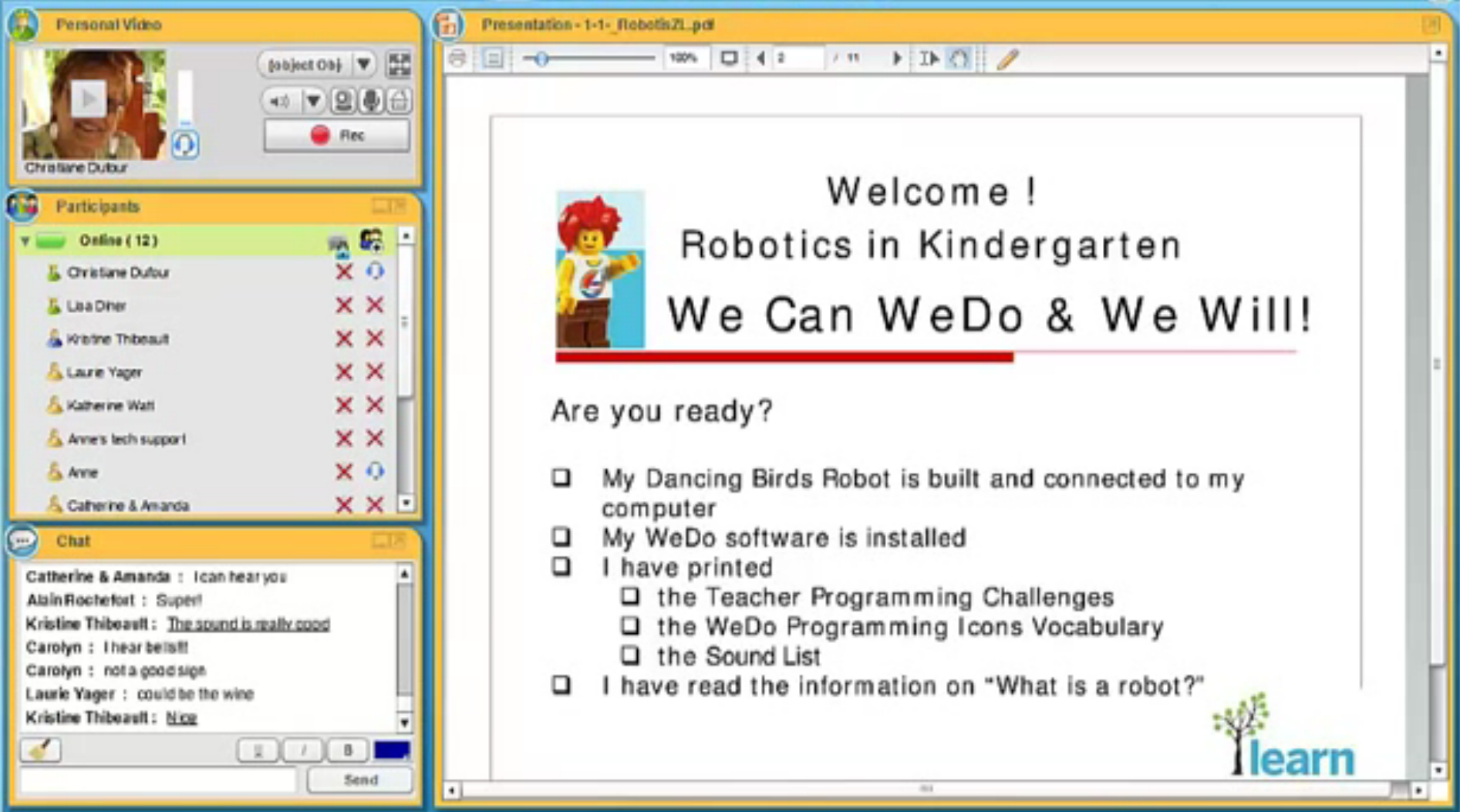Toggle the webcam icon
Screen dimensions: 1460x812
pos(342,101)
